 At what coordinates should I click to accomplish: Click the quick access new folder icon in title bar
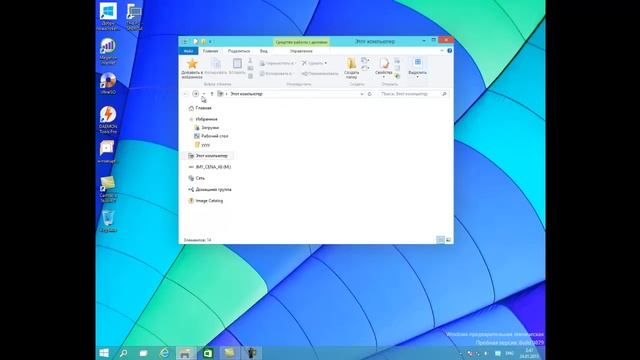coord(203,42)
